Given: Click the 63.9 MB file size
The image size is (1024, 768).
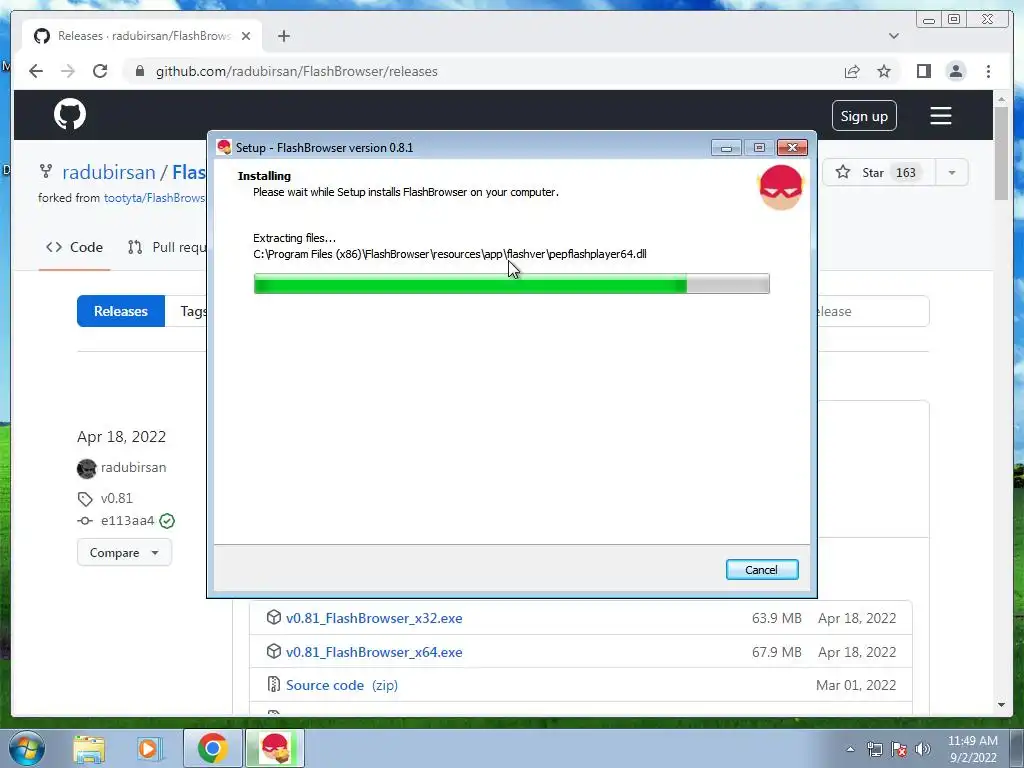Looking at the screenshot, I should tap(776, 618).
